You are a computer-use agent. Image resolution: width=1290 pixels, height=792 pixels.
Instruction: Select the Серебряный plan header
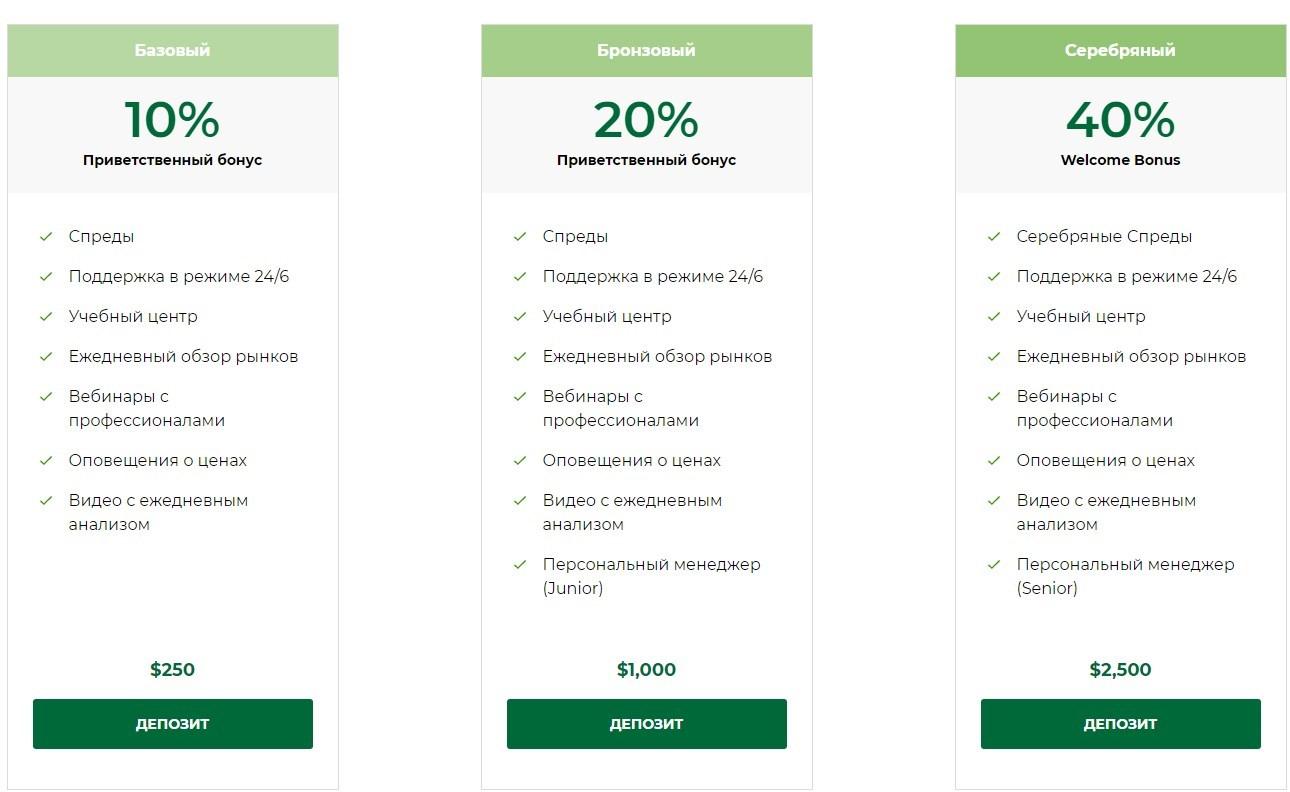pos(1121,51)
